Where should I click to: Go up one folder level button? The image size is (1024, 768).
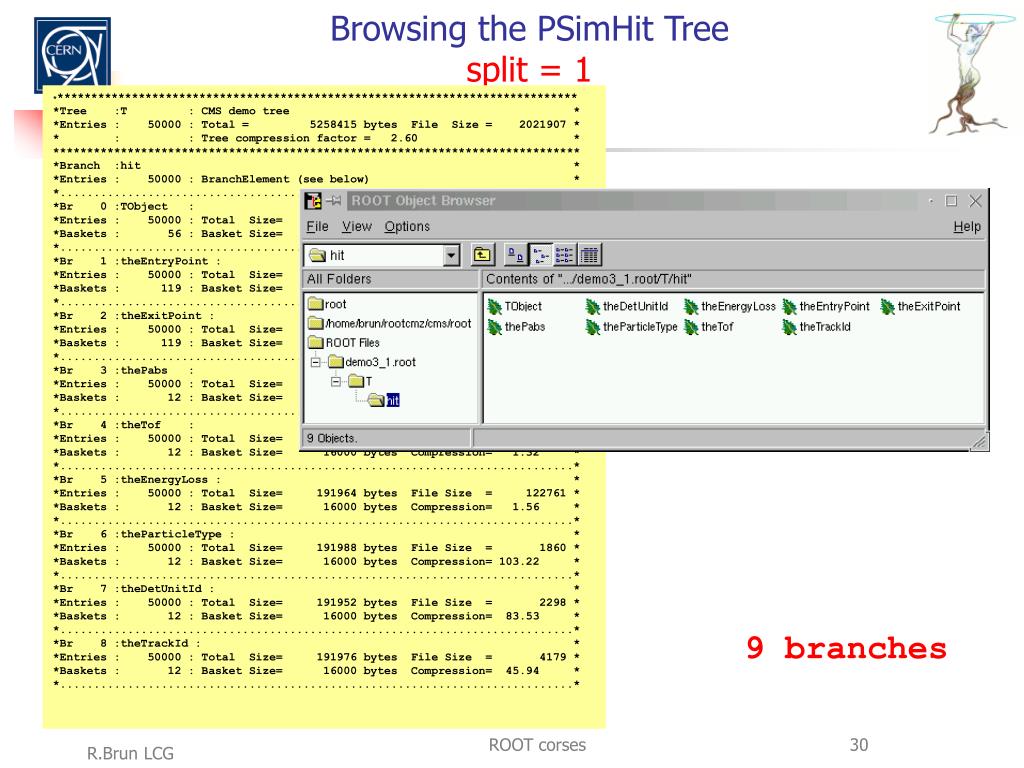[483, 255]
